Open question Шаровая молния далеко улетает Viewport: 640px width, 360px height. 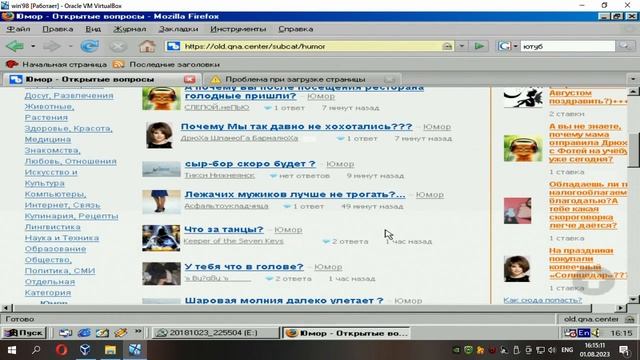[x=284, y=300]
